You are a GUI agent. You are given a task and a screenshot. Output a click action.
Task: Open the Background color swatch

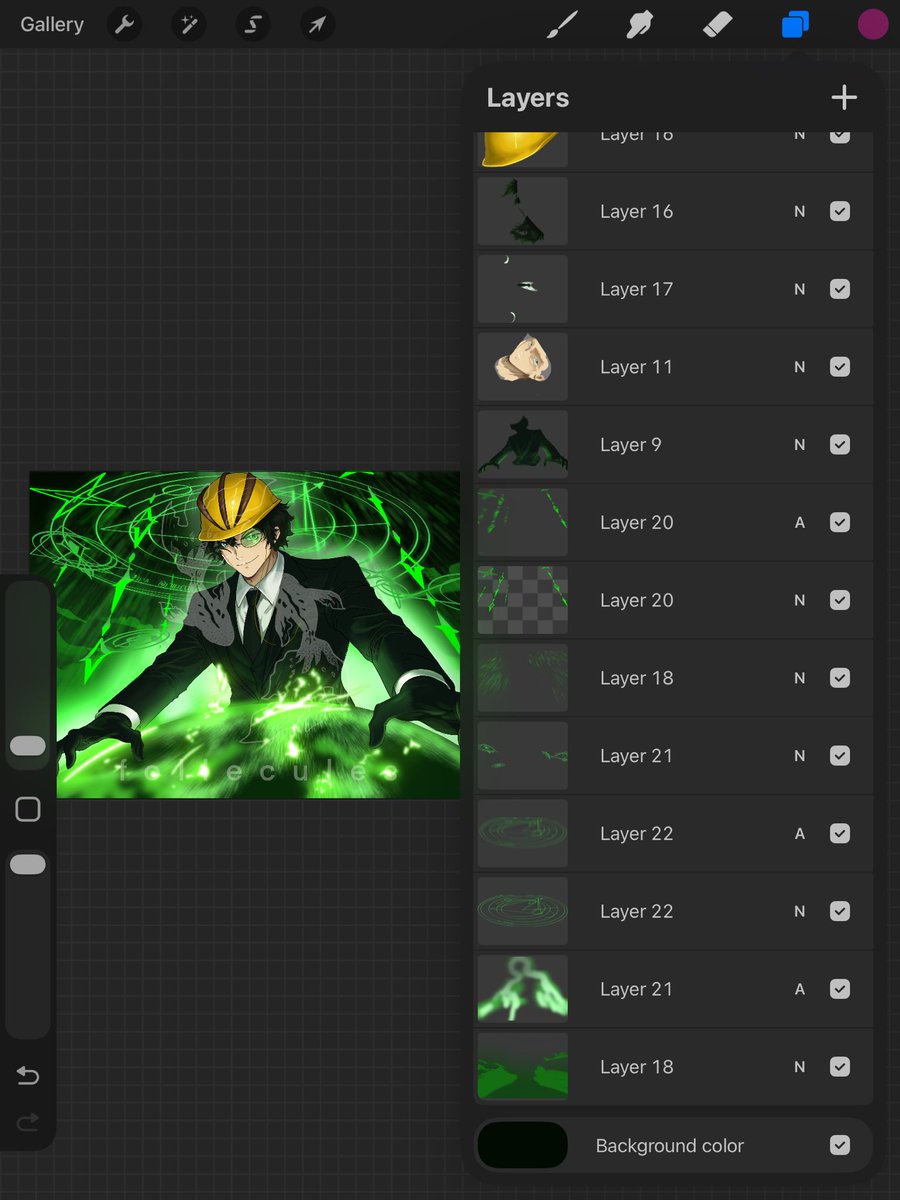(522, 1146)
